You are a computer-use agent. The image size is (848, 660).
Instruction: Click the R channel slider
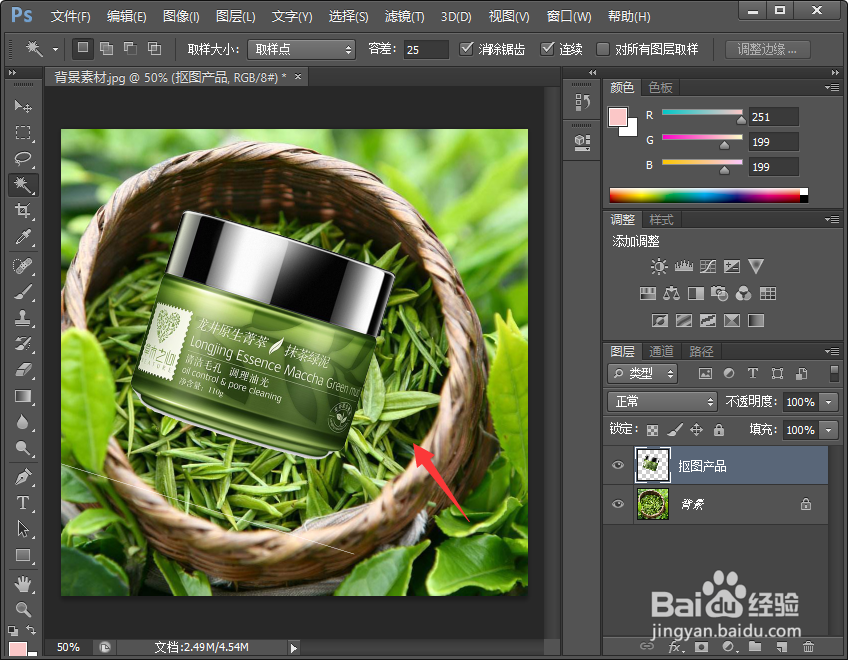pyautogui.click(x=702, y=114)
